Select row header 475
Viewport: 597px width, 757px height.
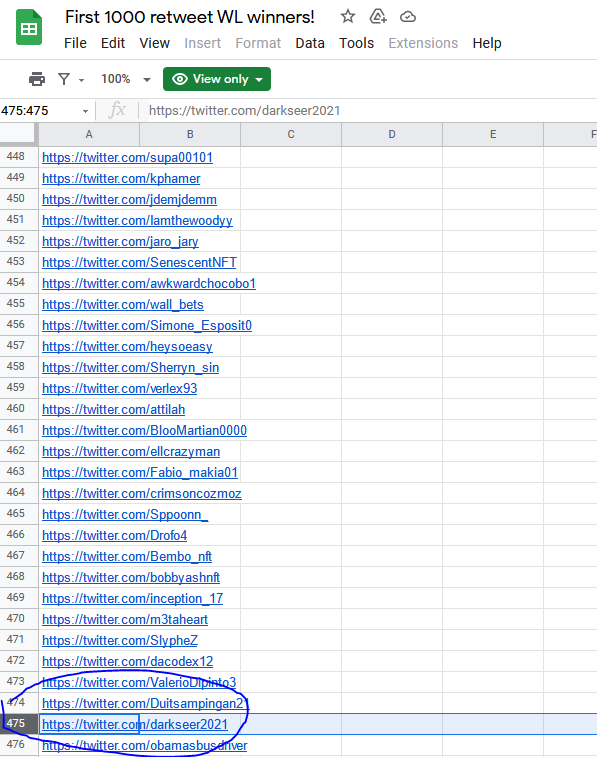[19, 724]
